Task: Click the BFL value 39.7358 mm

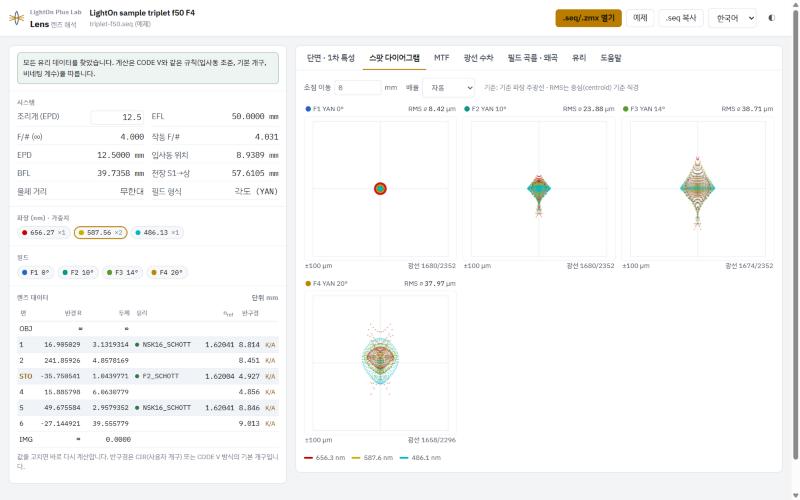Action: click(120, 173)
